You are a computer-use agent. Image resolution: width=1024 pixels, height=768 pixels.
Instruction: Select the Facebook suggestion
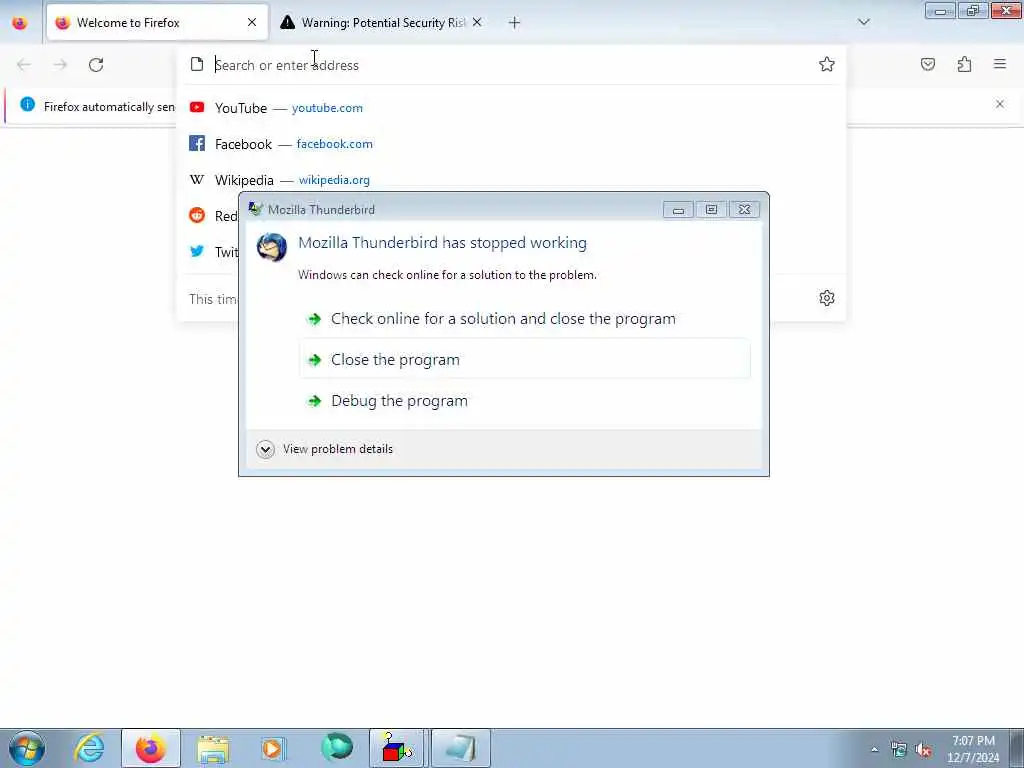[511, 144]
